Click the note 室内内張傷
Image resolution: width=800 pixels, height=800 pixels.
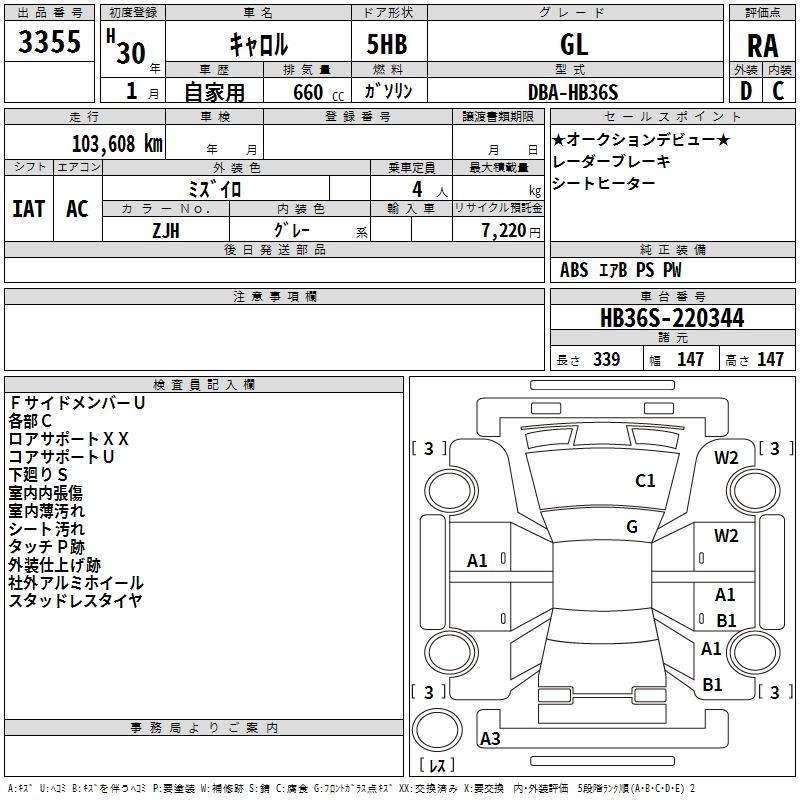[45, 493]
